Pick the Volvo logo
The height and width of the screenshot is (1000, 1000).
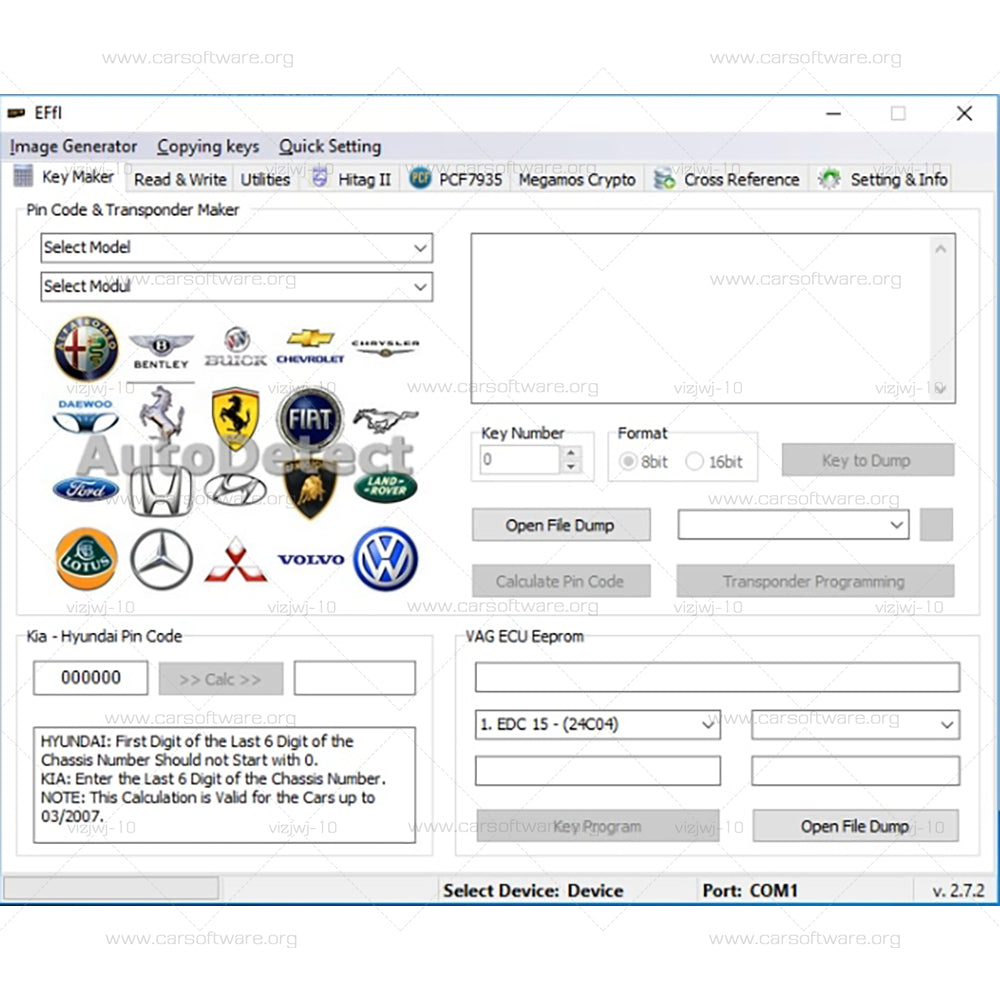pos(311,559)
